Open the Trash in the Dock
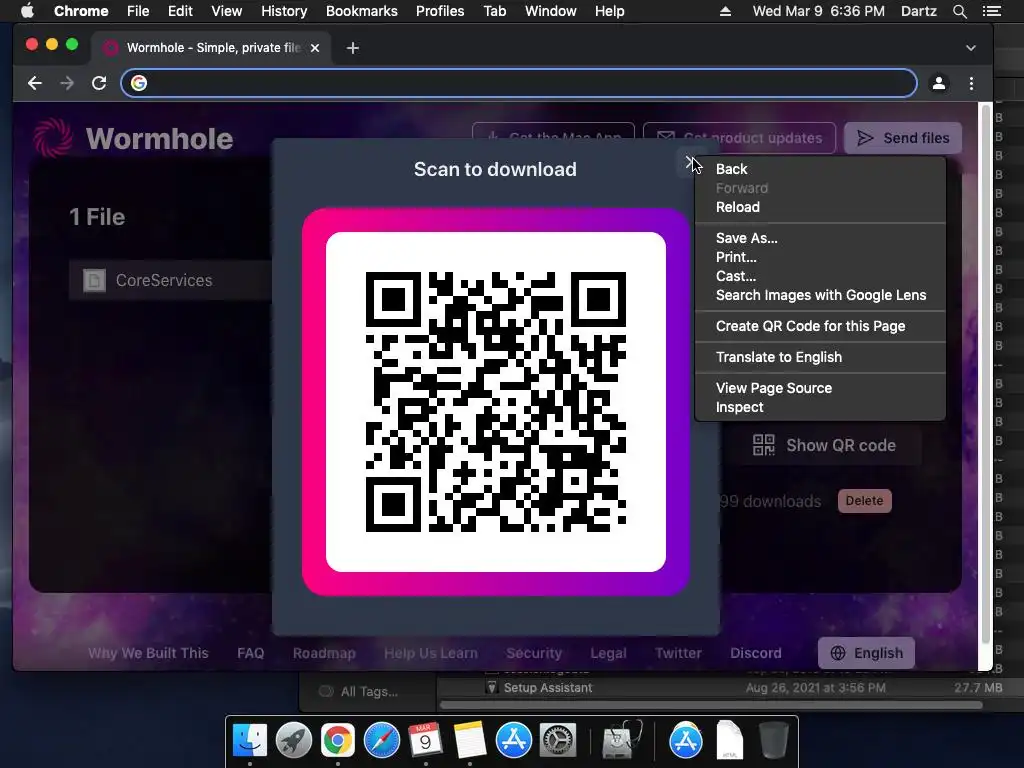Viewport: 1024px width, 768px height. tap(774, 741)
